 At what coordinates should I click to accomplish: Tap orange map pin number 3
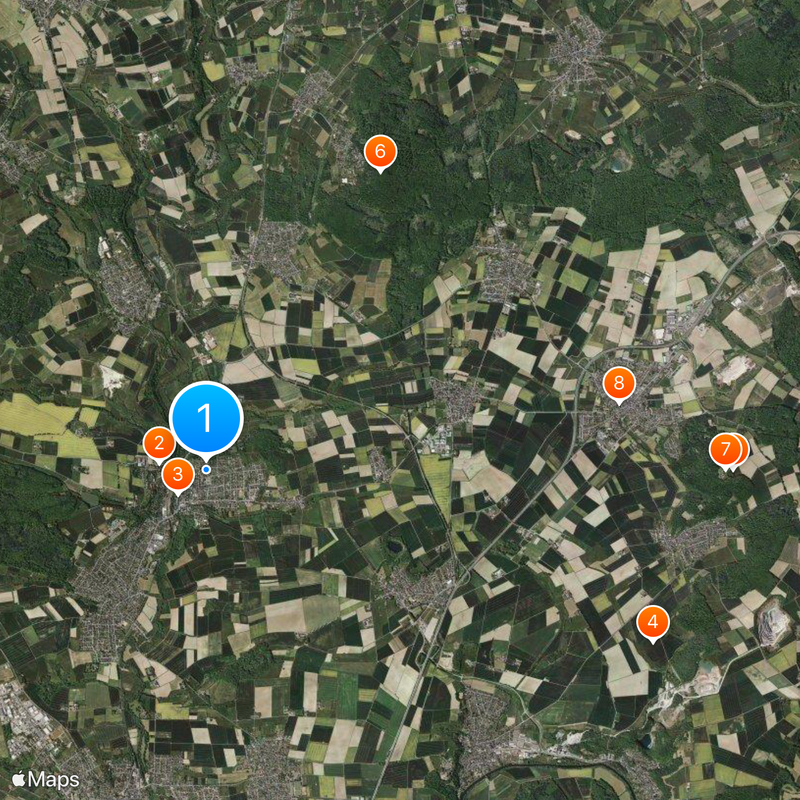(x=178, y=474)
